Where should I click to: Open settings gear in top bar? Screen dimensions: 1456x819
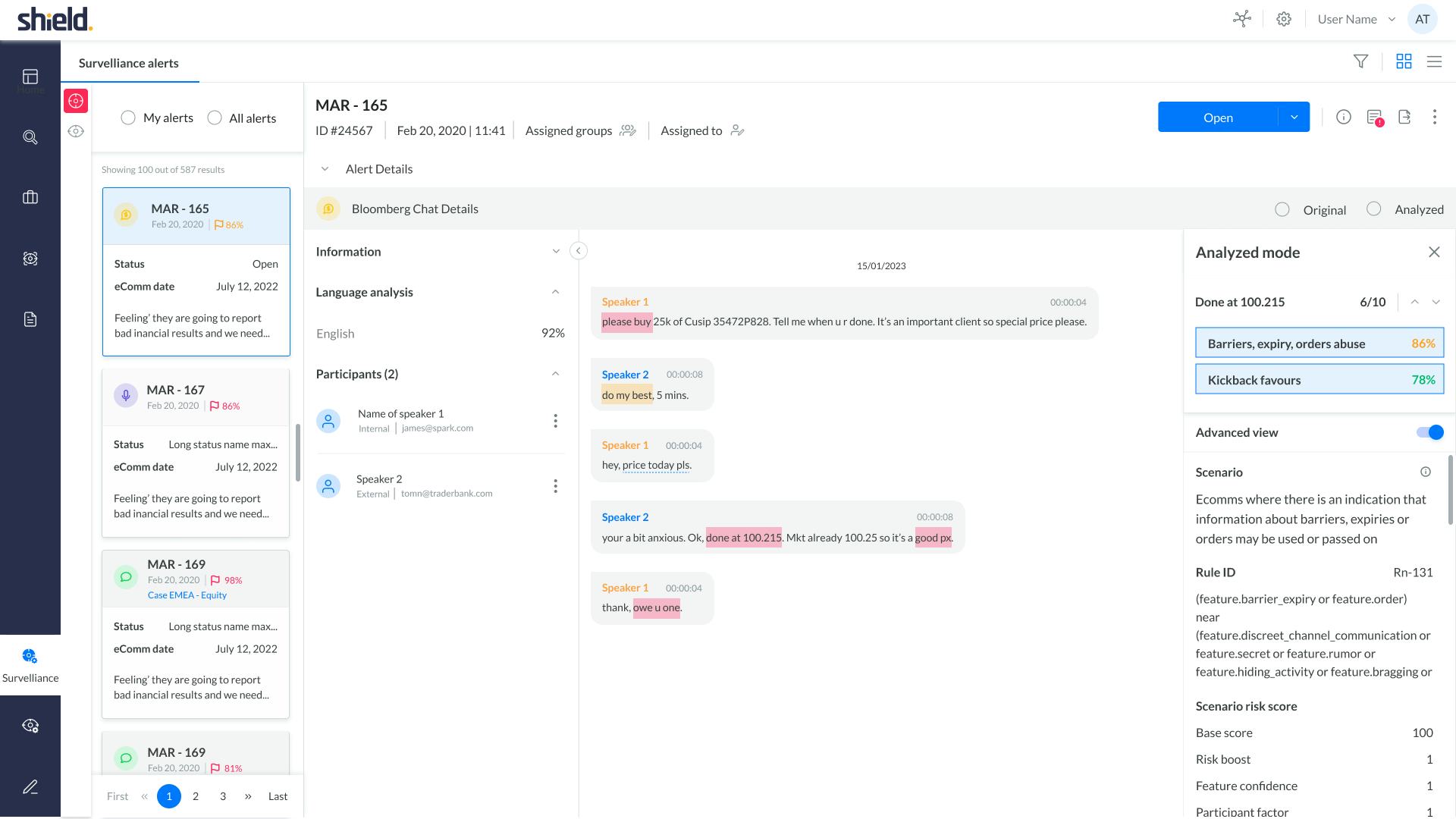[1283, 20]
